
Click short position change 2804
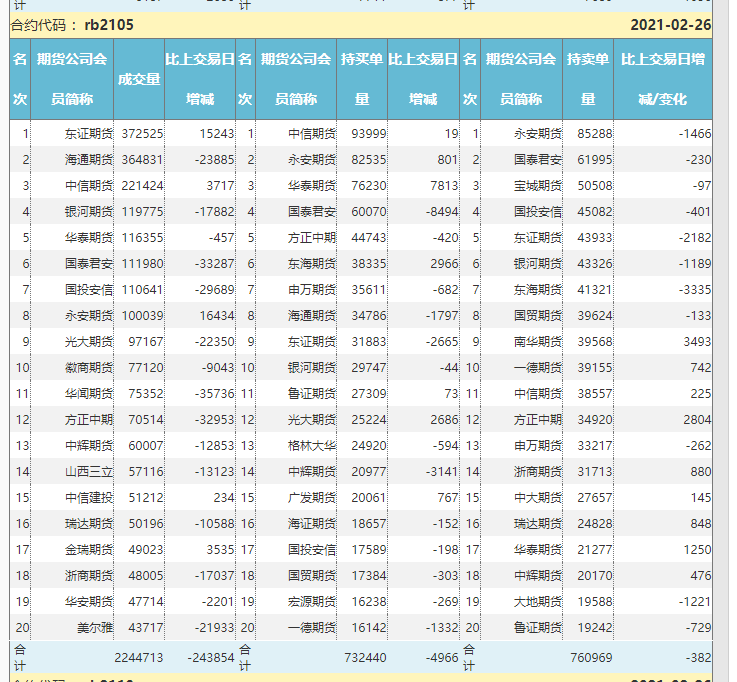tap(698, 420)
